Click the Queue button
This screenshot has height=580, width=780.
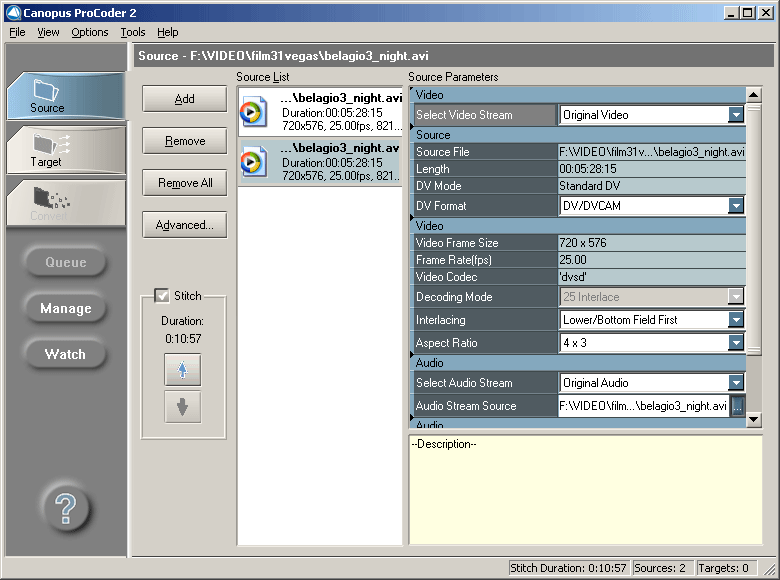click(66, 262)
